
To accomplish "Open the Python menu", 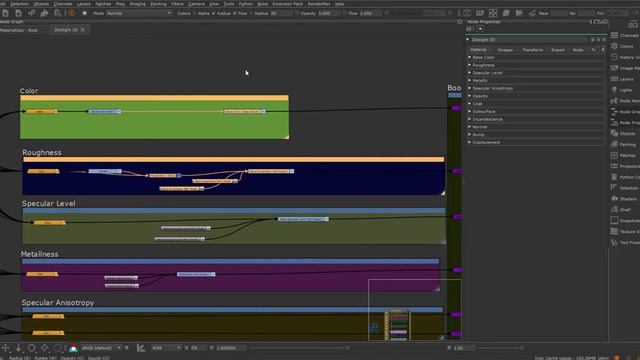I will 245,4.
